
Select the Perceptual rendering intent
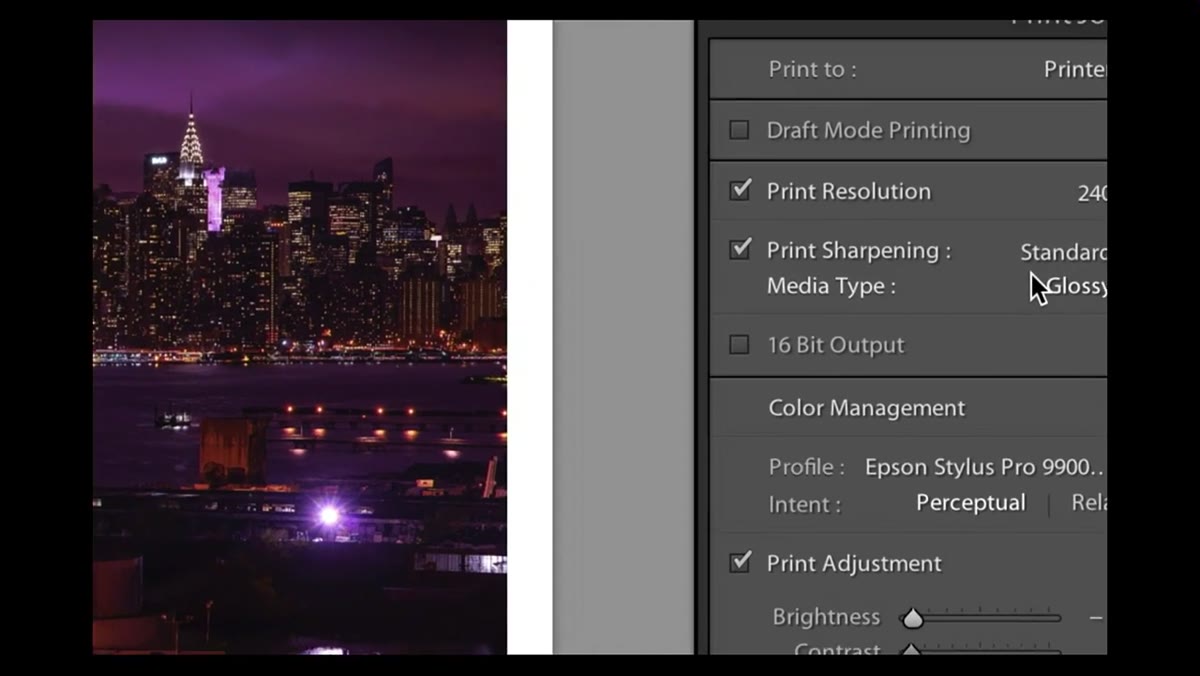coord(971,503)
